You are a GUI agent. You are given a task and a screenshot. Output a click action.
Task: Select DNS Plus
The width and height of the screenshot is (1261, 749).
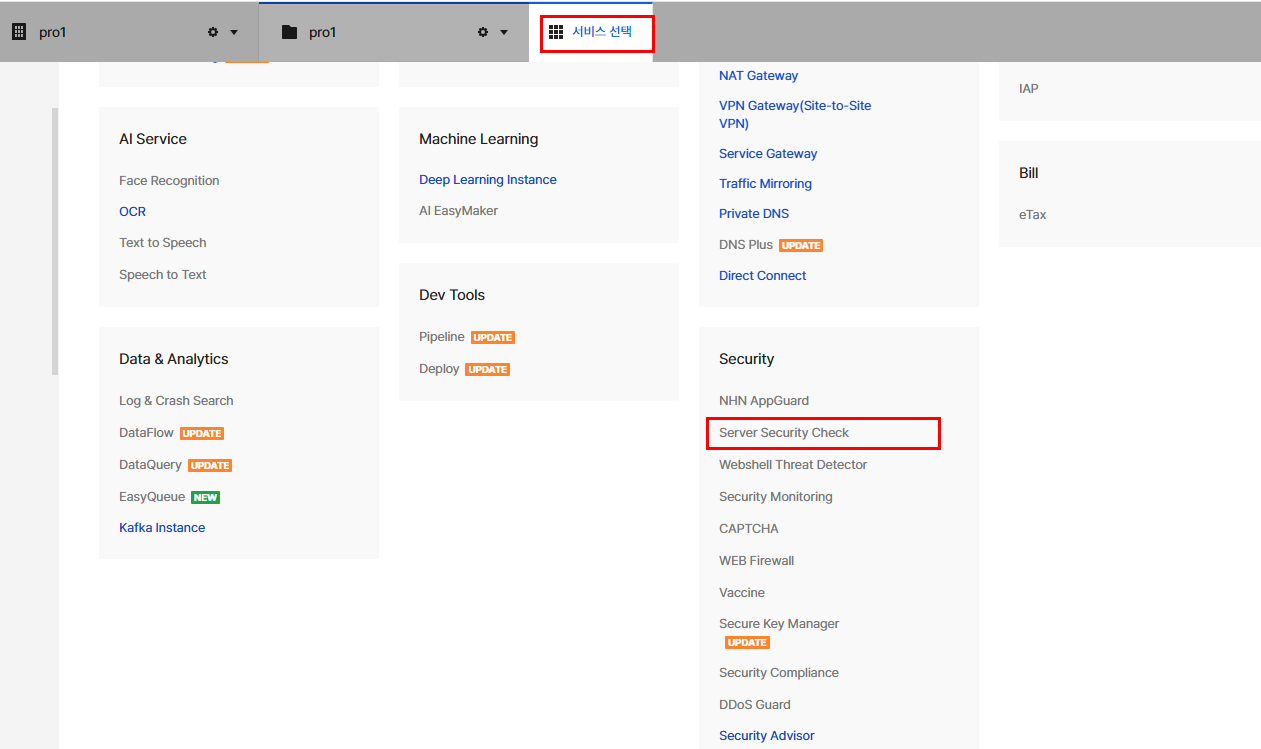click(x=746, y=245)
